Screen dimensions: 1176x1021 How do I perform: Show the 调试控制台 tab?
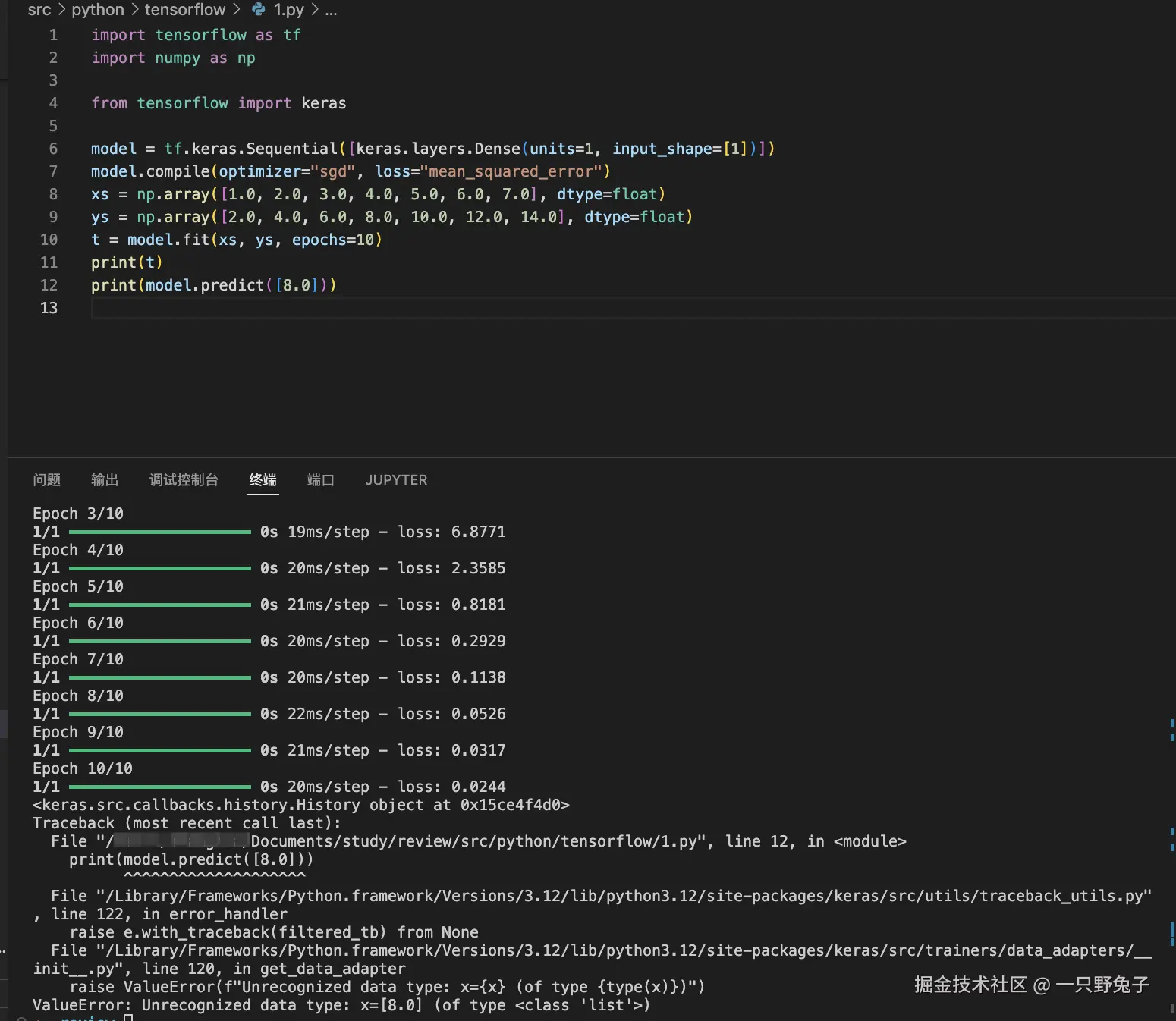184,480
